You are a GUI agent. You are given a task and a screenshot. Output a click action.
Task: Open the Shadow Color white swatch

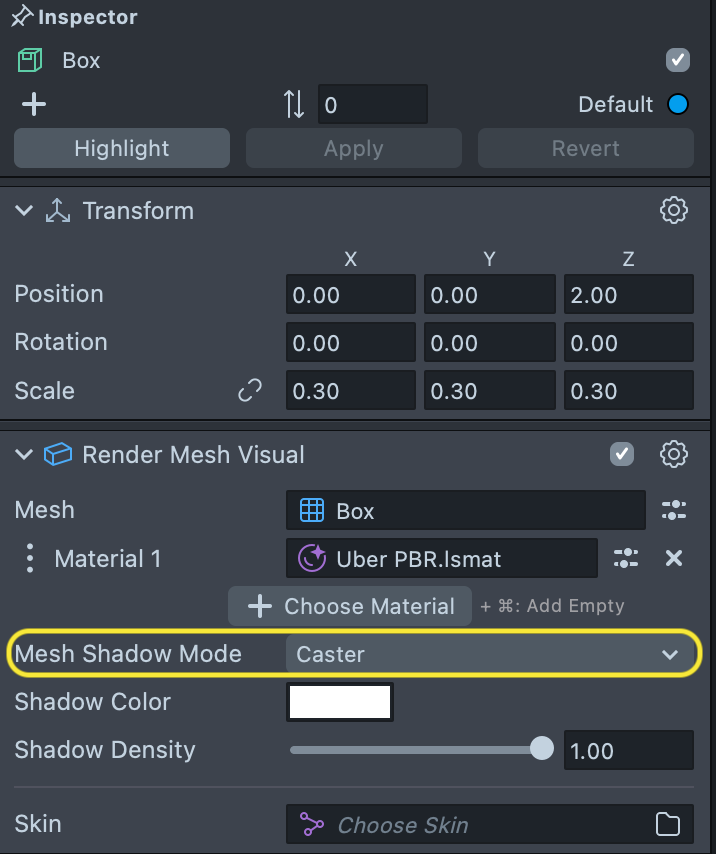340,702
